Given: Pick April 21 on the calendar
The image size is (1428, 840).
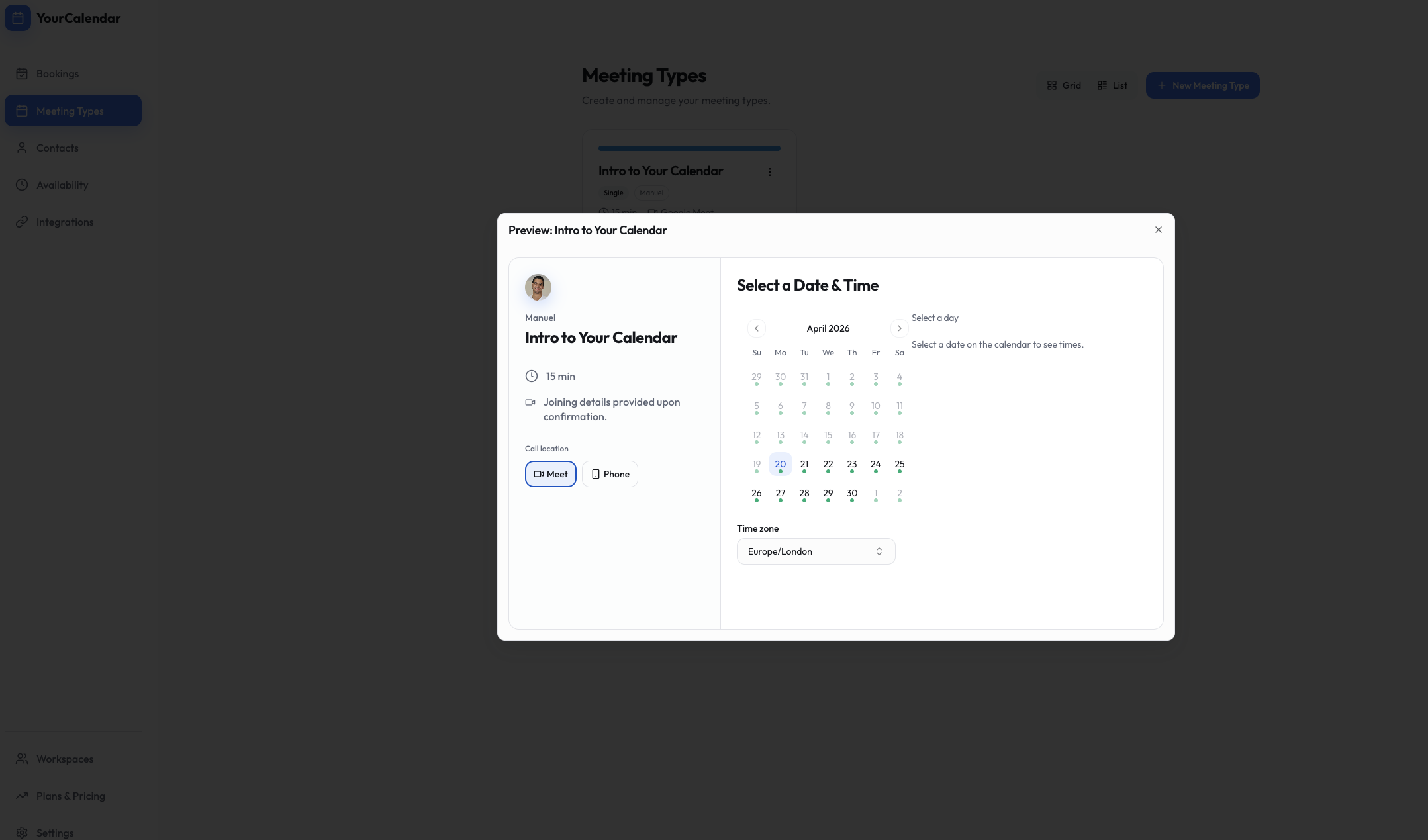Looking at the screenshot, I should click(x=804, y=465).
